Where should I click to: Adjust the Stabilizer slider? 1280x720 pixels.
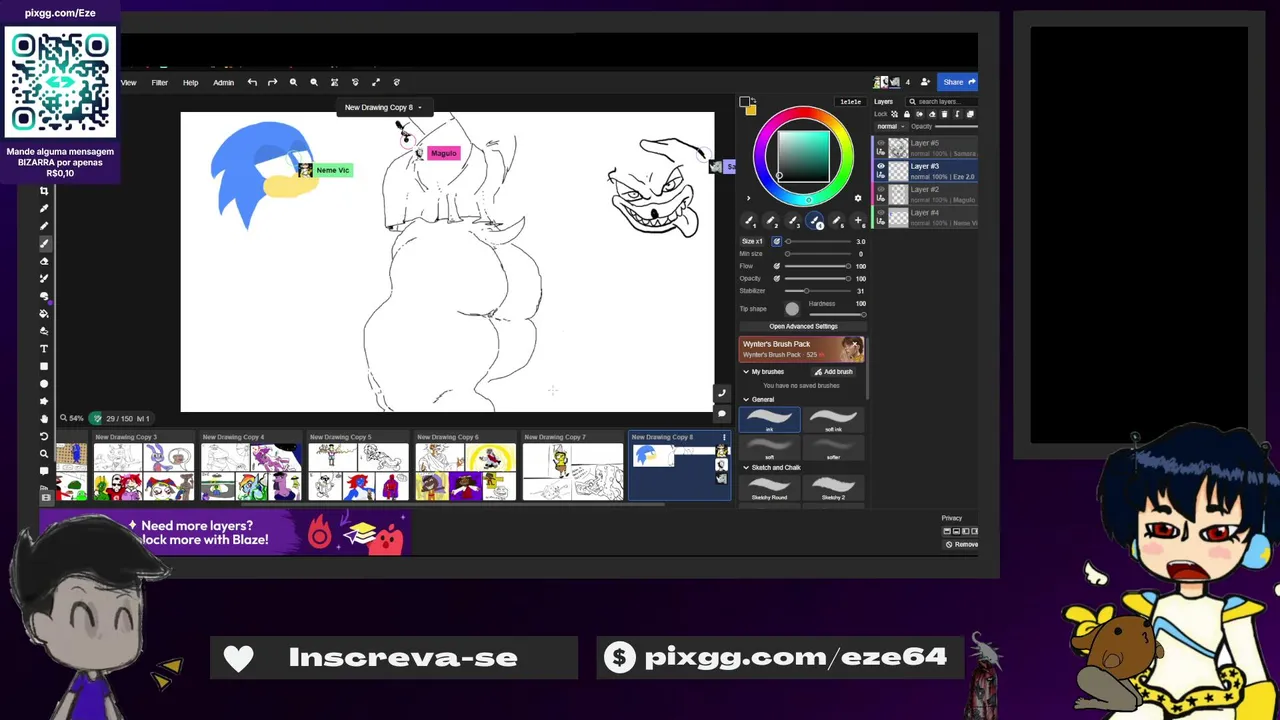(819, 291)
